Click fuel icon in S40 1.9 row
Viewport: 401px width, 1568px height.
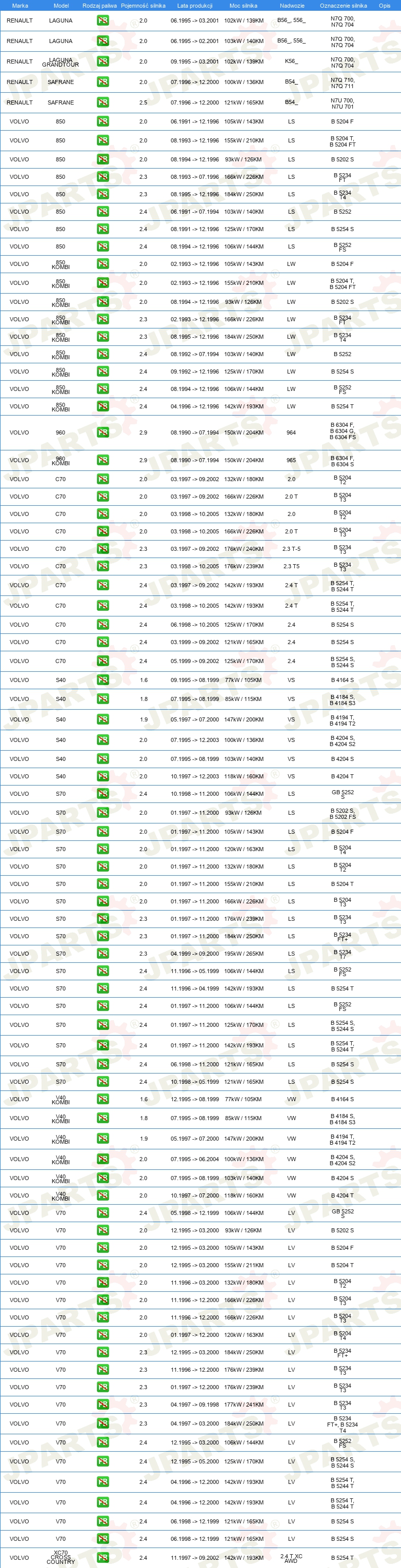(x=103, y=719)
